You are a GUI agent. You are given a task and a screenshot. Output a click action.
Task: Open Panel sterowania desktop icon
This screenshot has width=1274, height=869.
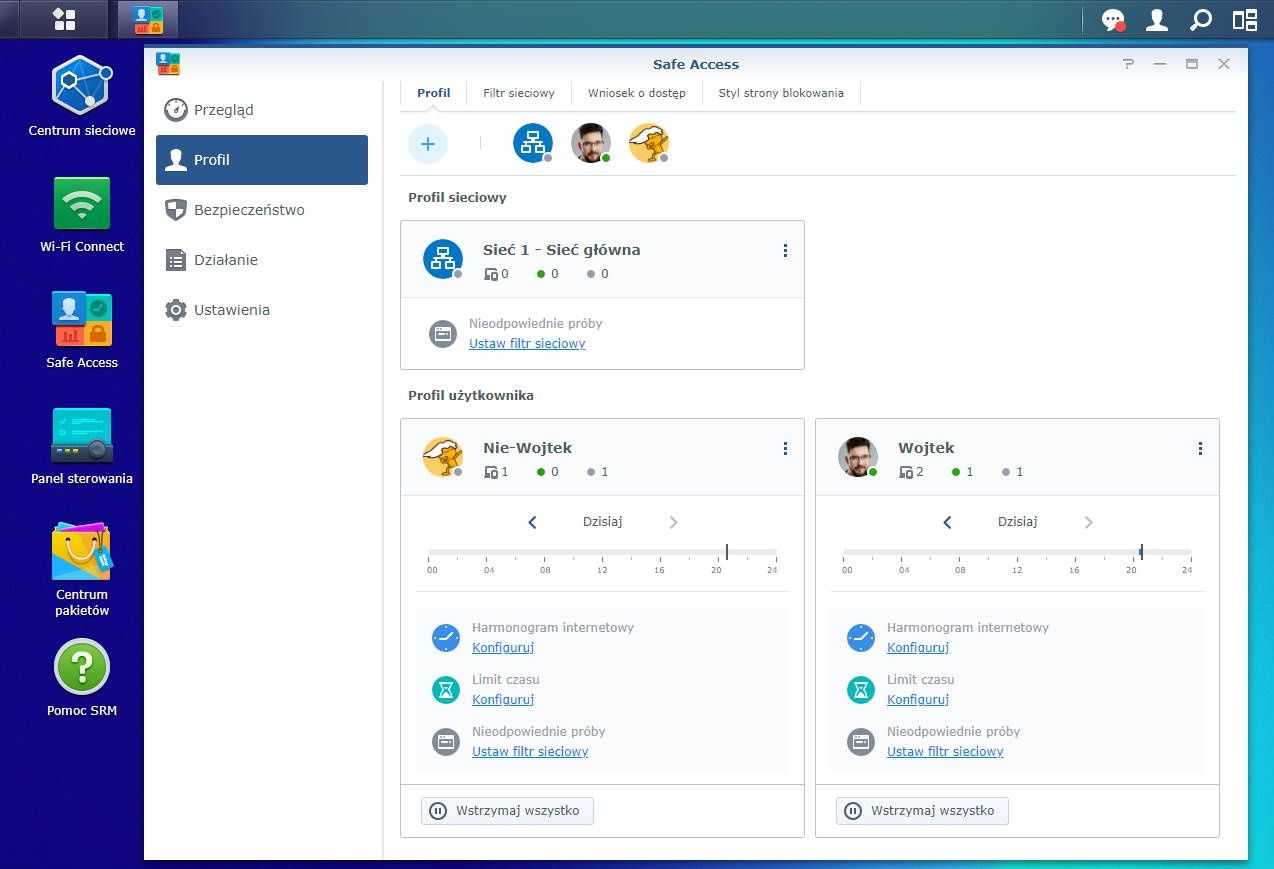(x=82, y=435)
